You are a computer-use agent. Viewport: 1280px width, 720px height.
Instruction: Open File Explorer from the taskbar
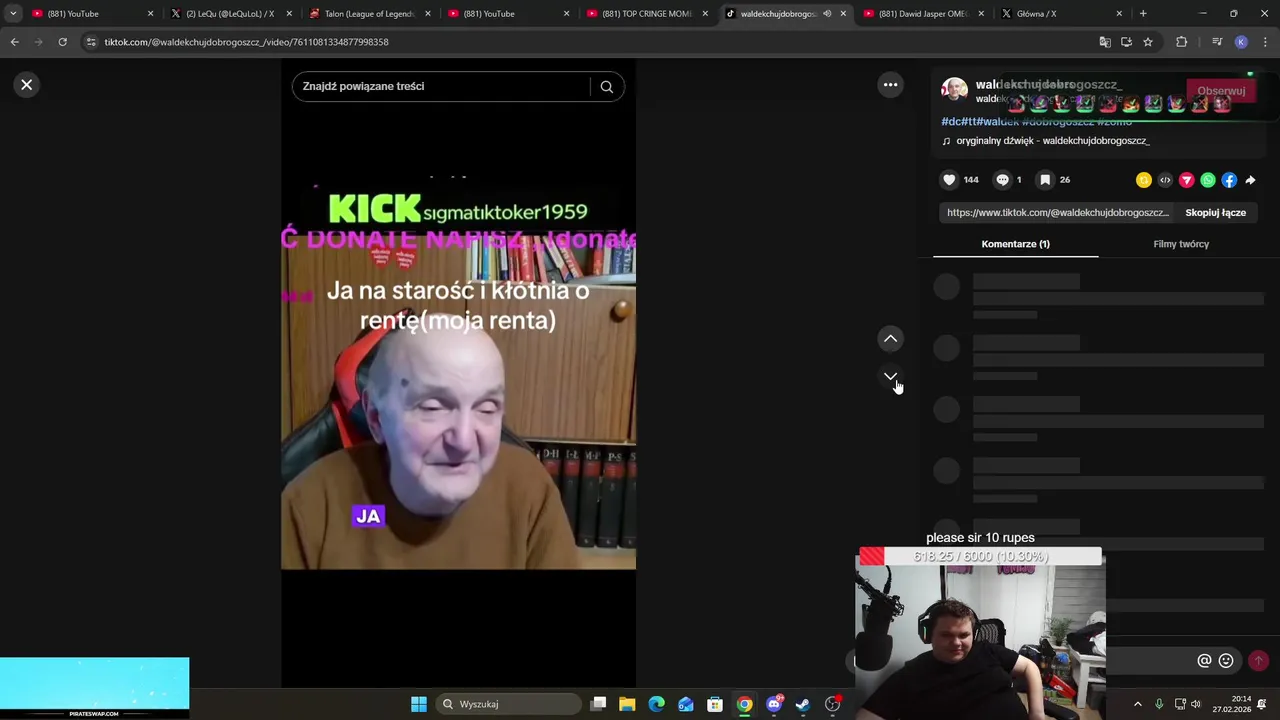(627, 704)
